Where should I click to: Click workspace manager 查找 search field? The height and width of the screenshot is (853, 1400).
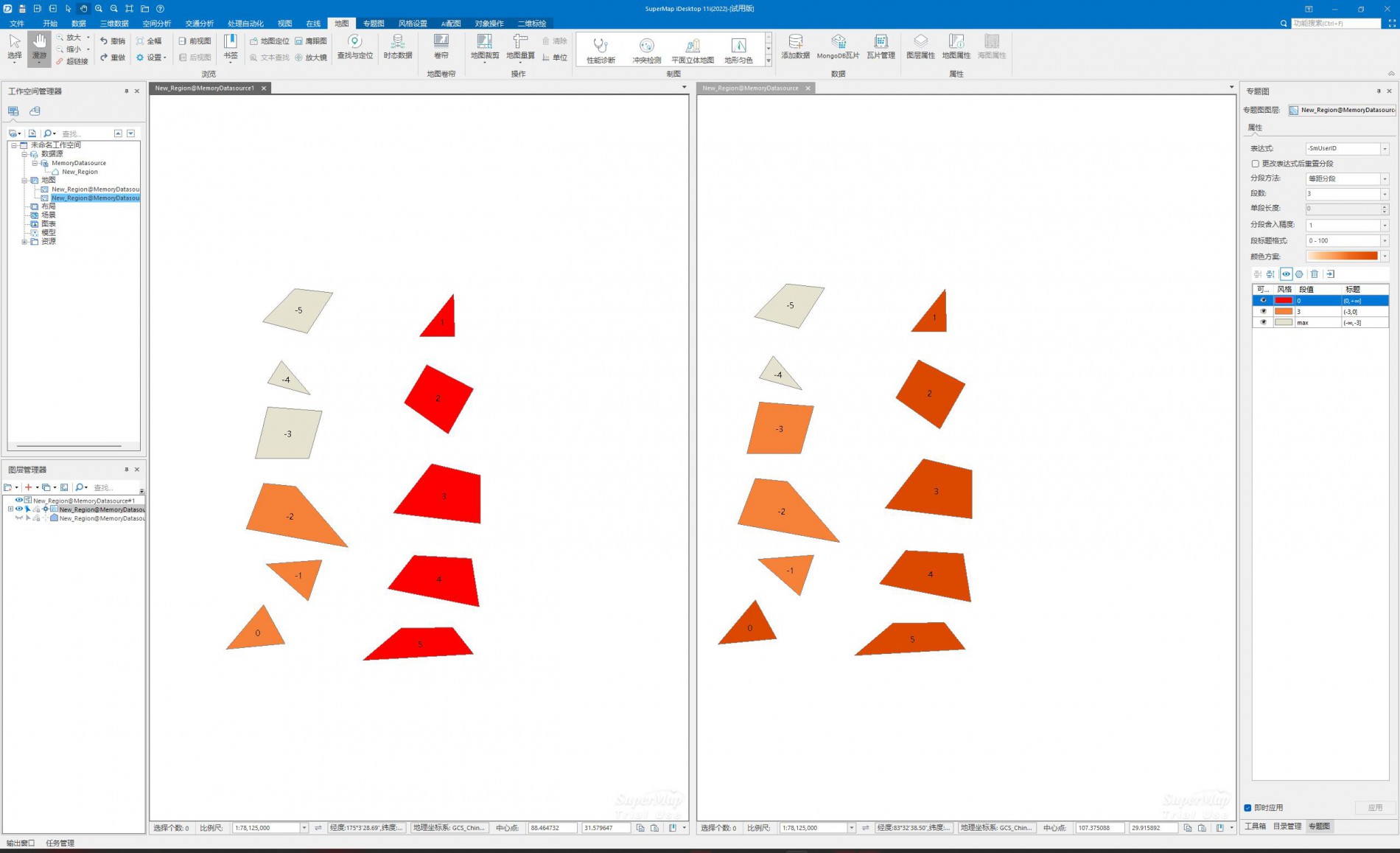click(x=85, y=133)
